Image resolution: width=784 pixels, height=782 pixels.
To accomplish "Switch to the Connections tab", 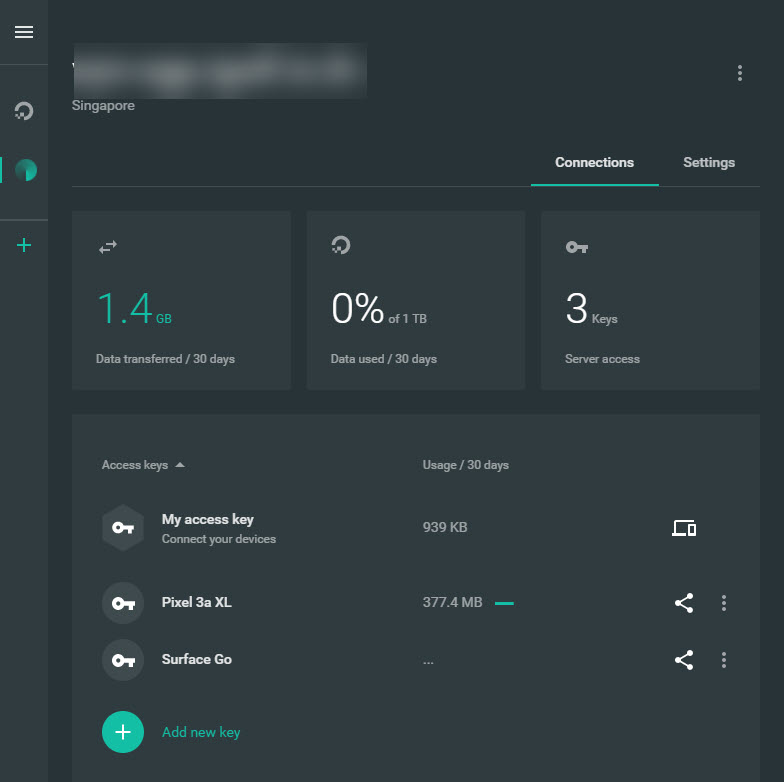I will tap(594, 162).
